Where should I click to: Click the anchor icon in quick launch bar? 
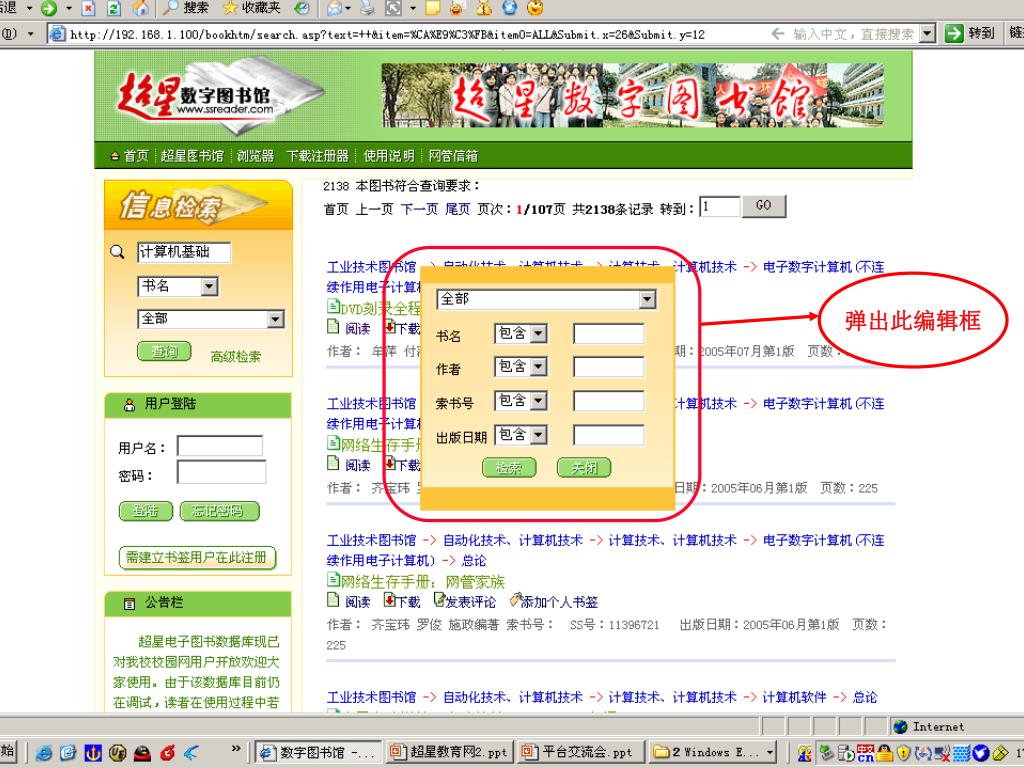click(x=93, y=752)
